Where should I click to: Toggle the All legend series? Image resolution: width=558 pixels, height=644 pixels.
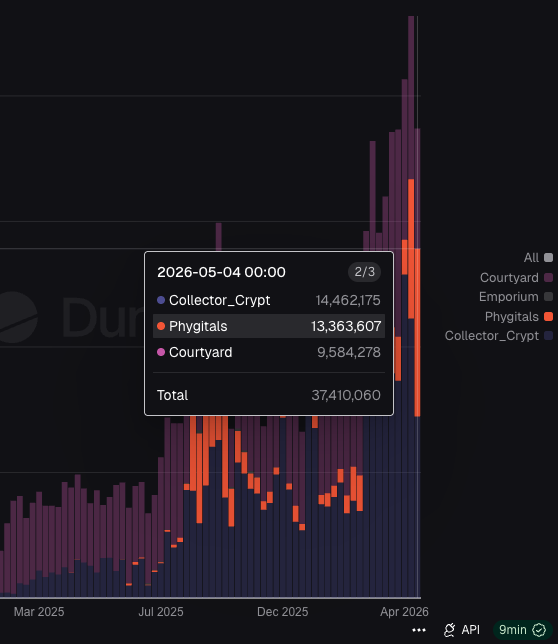pos(538,258)
